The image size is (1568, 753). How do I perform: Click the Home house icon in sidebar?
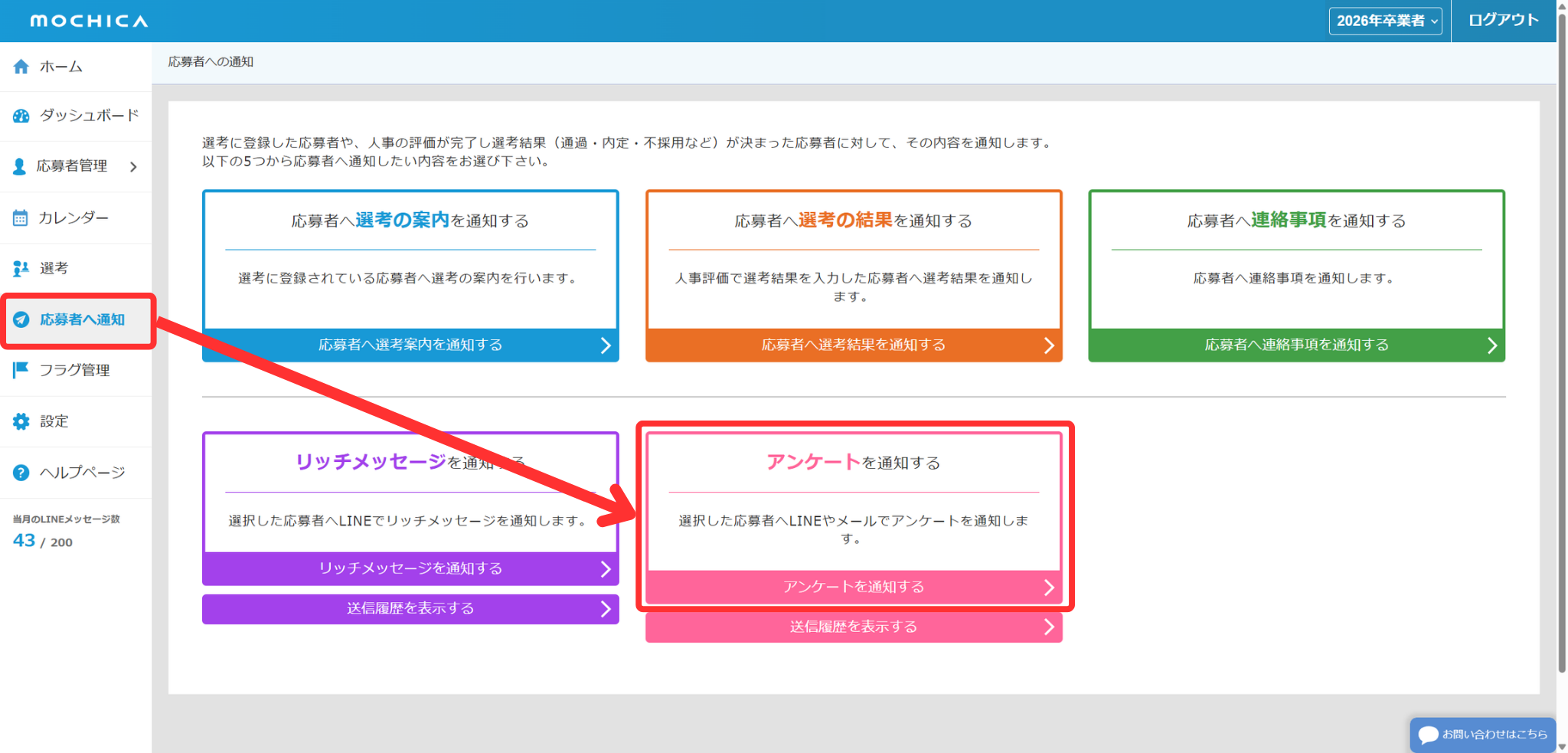[21, 67]
